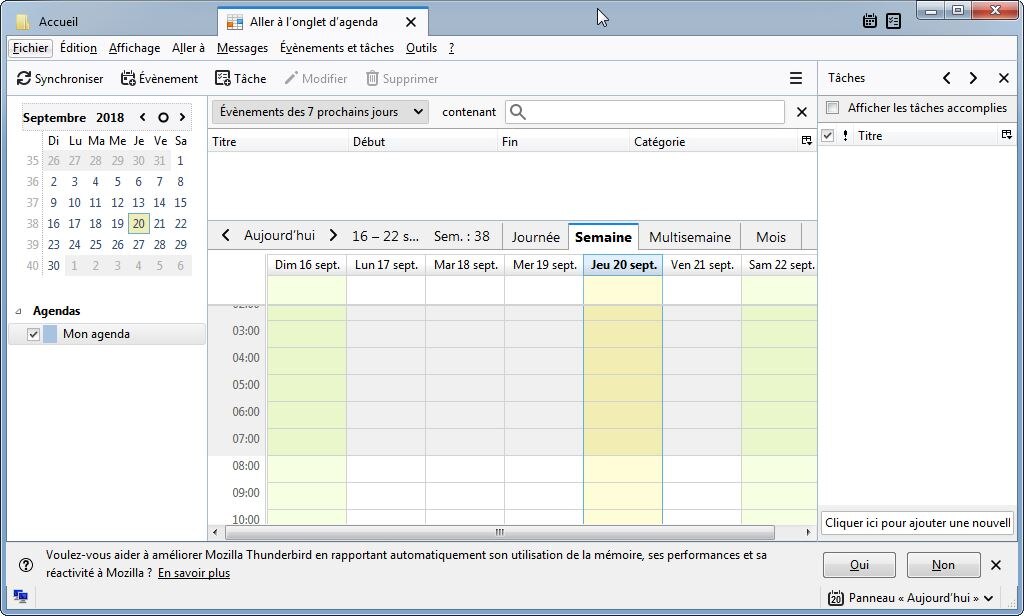Go to today in mini calendar
The image size is (1024, 616).
click(163, 118)
